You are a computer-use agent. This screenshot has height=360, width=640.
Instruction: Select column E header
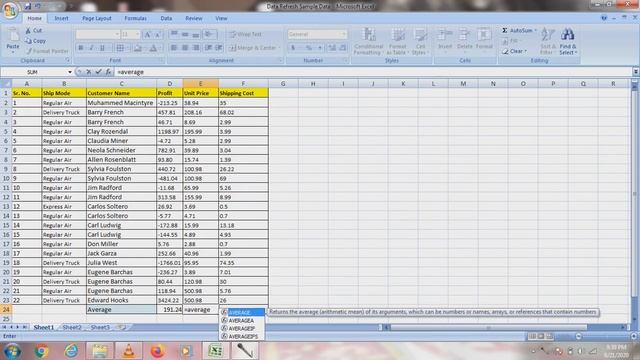200,84
